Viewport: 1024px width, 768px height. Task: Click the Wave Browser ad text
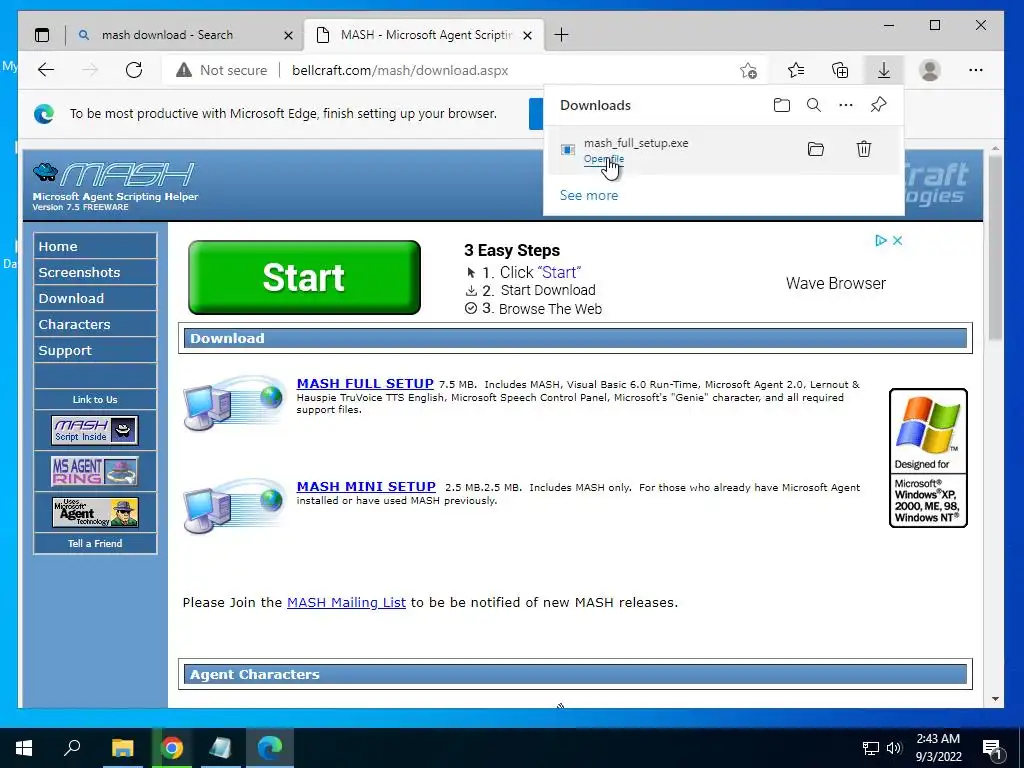[x=835, y=283]
